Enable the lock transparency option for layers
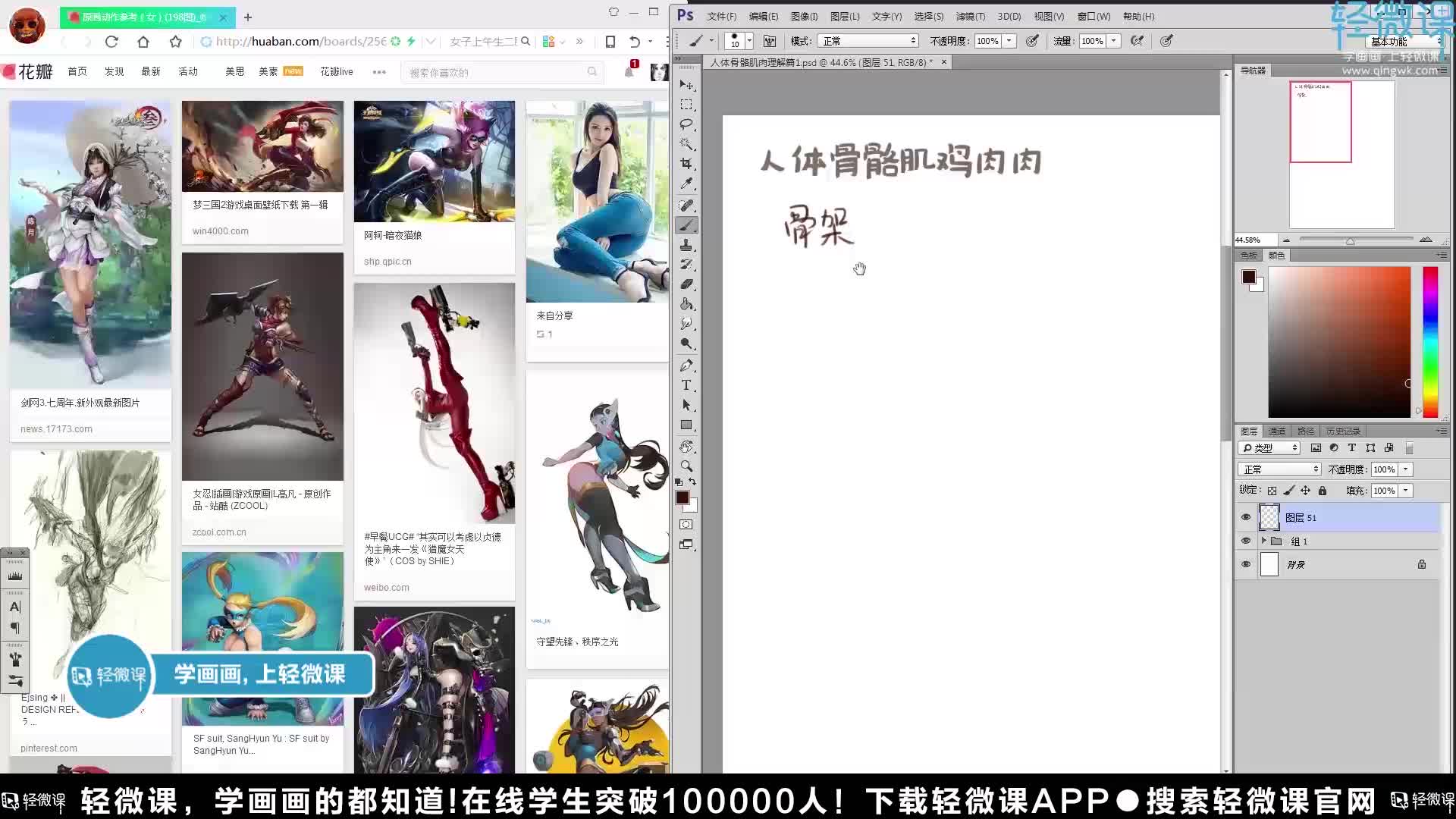This screenshot has height=819, width=1456. coord(1272,491)
